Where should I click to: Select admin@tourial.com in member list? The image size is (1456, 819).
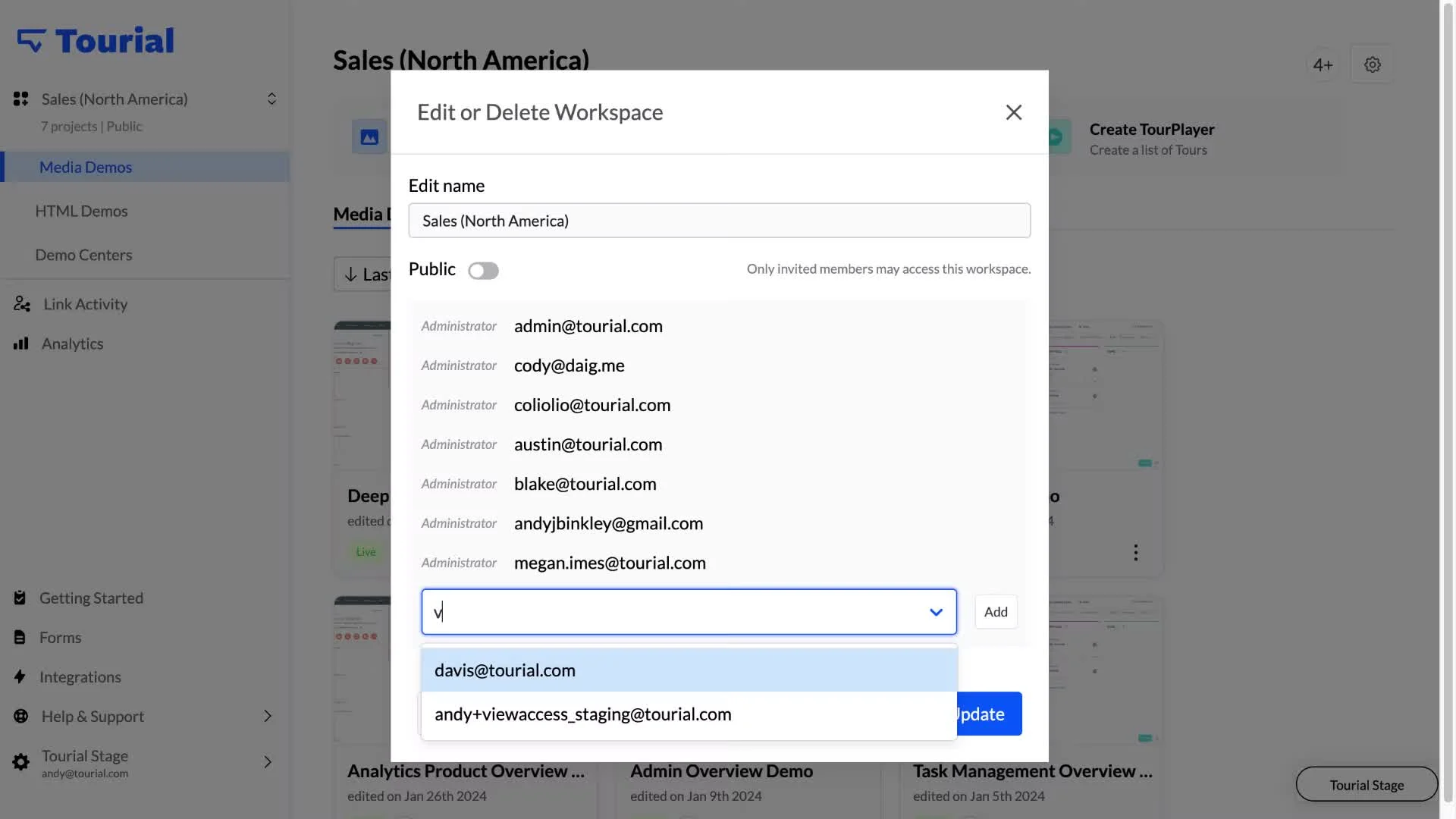[x=588, y=326]
